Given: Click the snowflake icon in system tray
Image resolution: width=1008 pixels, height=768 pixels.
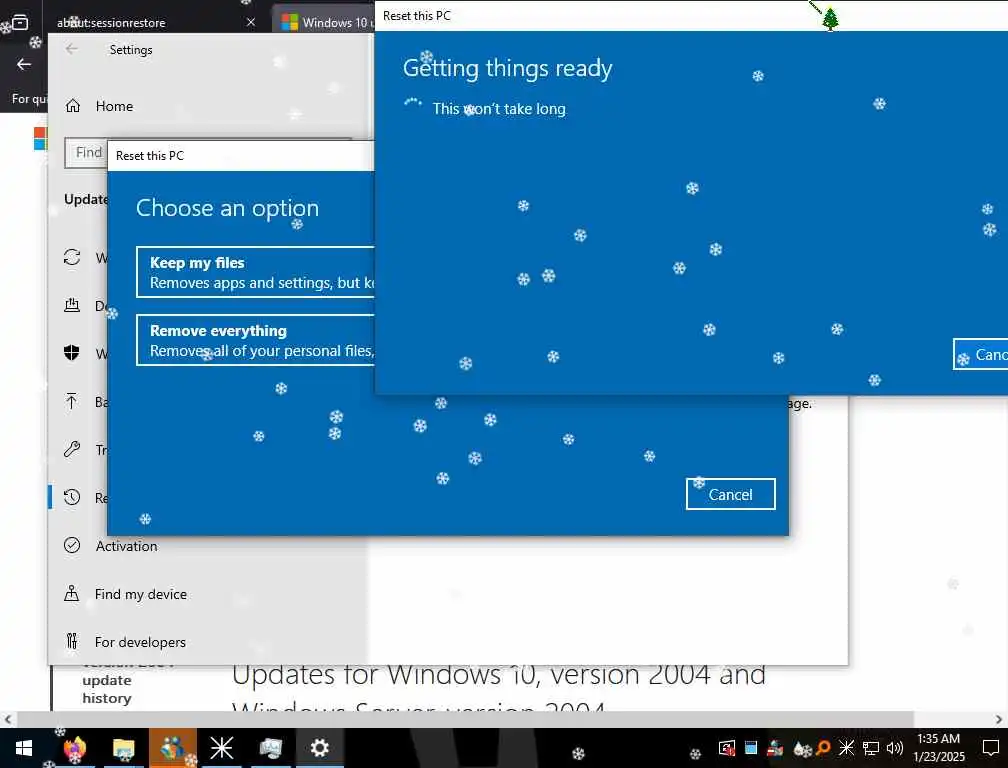Looking at the screenshot, I should click(x=847, y=747).
